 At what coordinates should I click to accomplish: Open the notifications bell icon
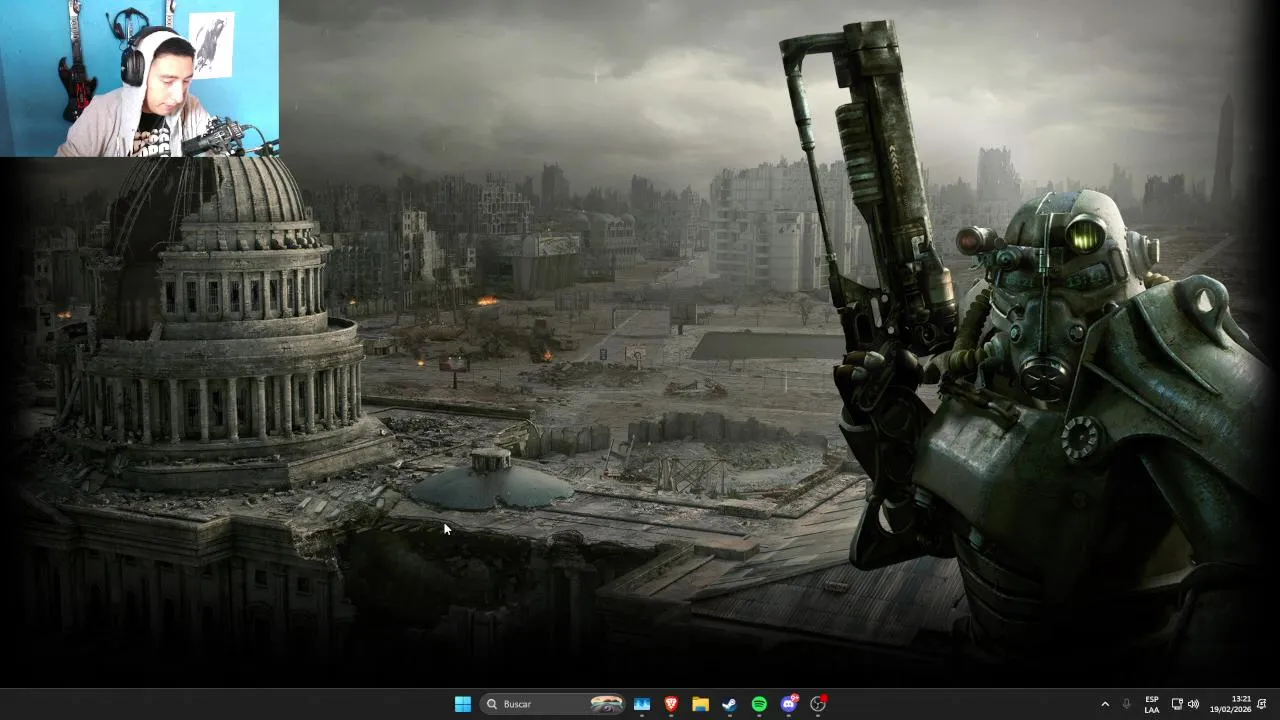point(1262,704)
